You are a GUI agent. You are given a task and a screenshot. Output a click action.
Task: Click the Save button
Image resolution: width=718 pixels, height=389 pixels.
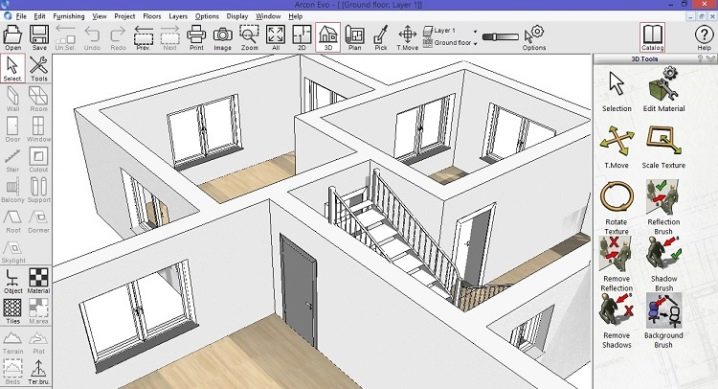(x=39, y=38)
